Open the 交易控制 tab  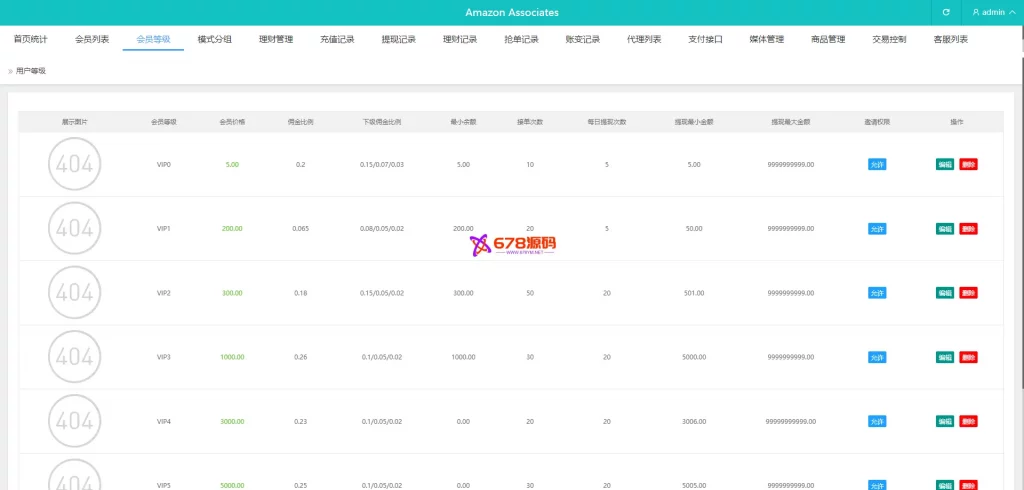[889, 39]
